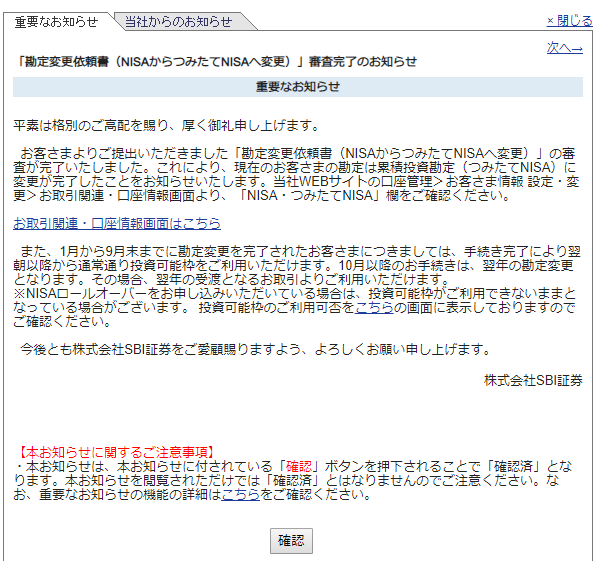
Task: Open the 当社からのお知らせ tab
Action: pyautogui.click(x=179, y=21)
